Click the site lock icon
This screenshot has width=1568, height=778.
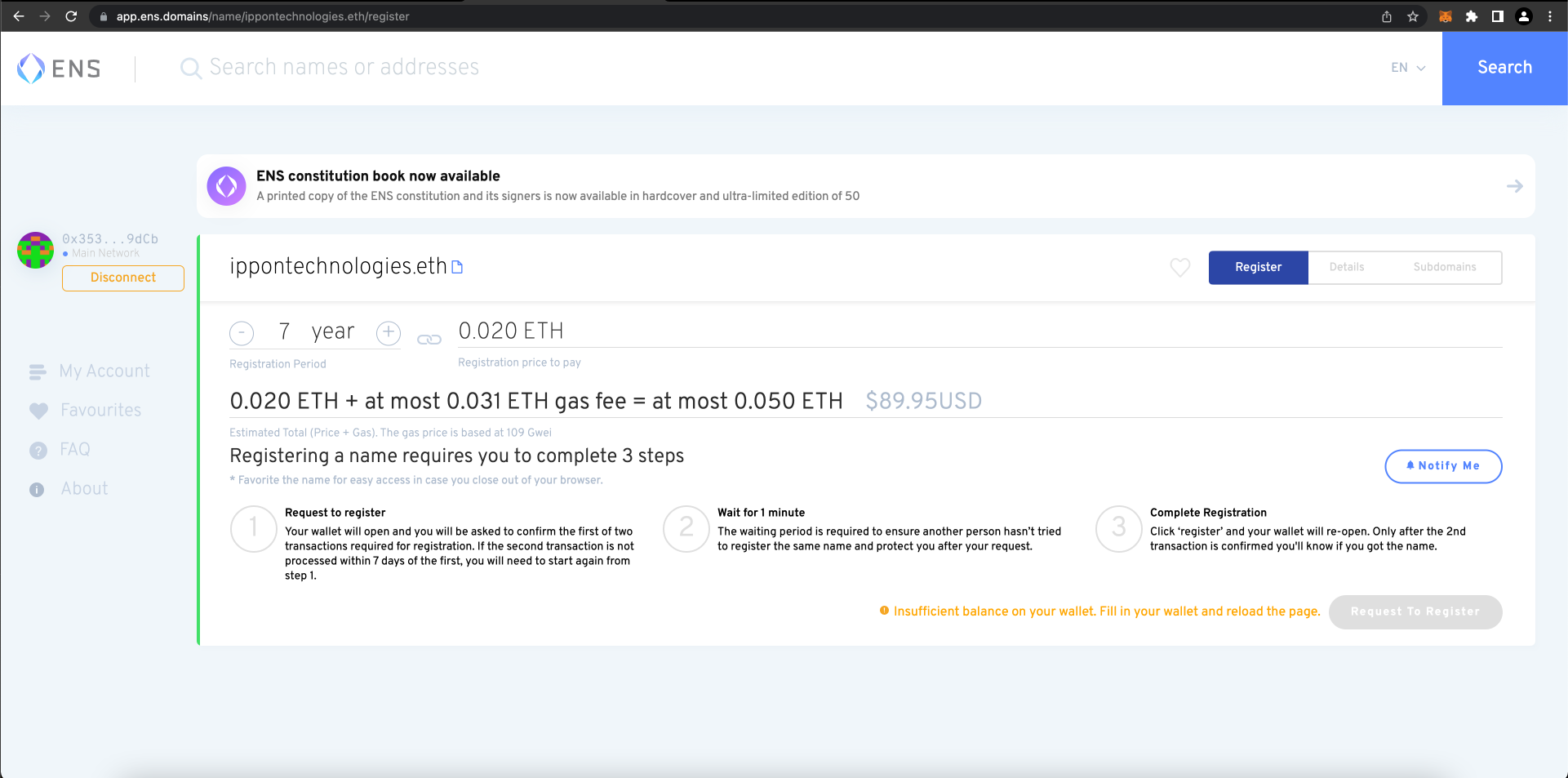click(103, 16)
